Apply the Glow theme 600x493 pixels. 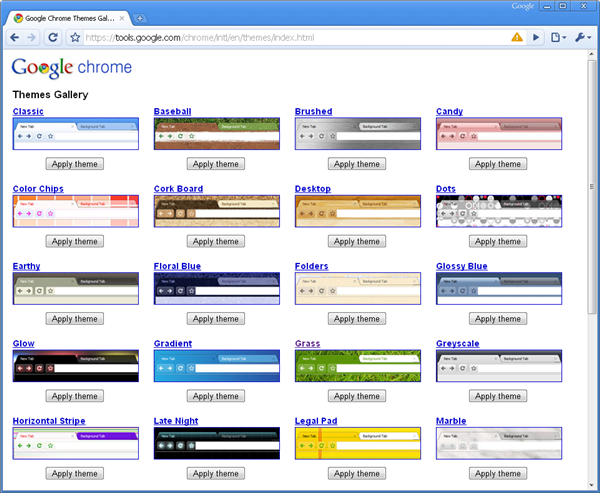click(75, 396)
